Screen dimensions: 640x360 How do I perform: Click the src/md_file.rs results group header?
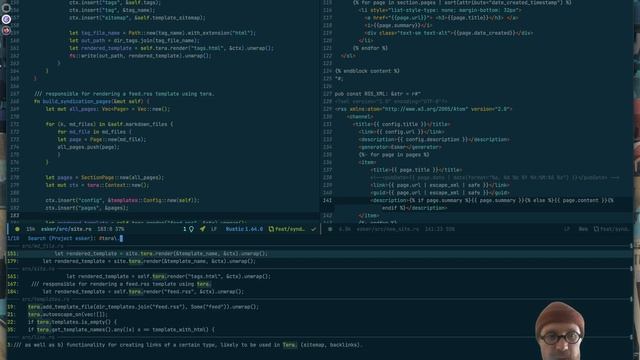(x=42, y=246)
